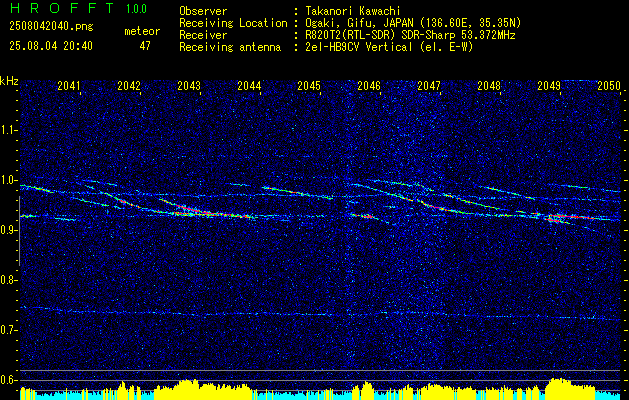Click the 2044 time marker
The image size is (629, 400).
(249, 86)
